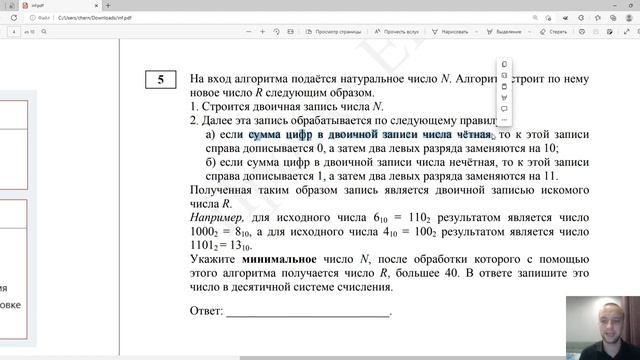Screen dimensions: 640x360
Task: Activate the Draw tool (Нарисовать)
Action: pos(450,31)
